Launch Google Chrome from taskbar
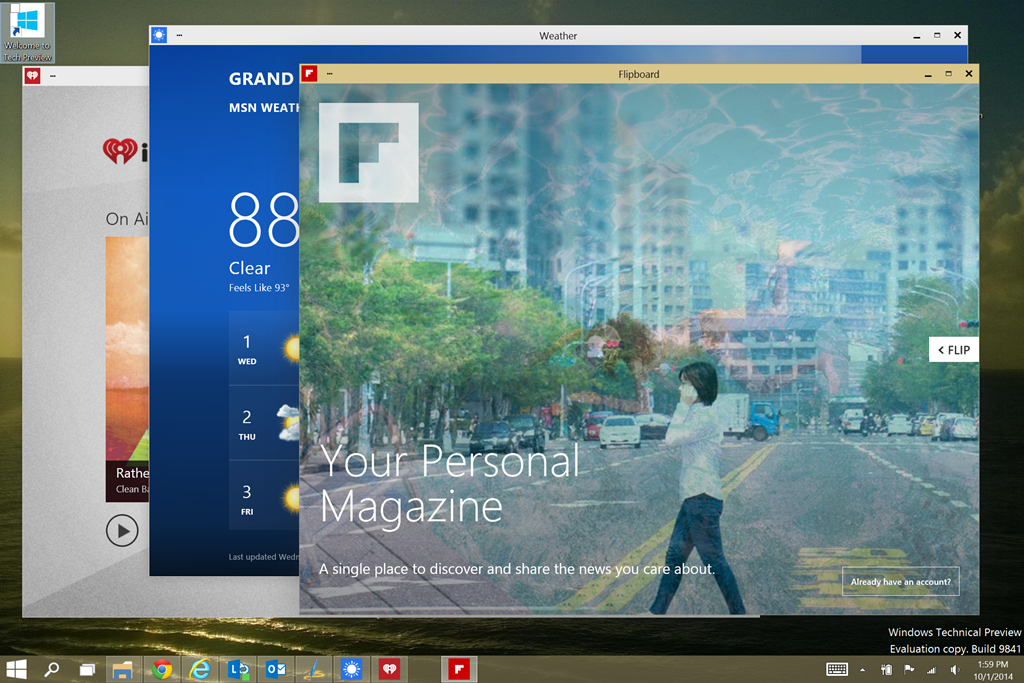 tap(162, 669)
